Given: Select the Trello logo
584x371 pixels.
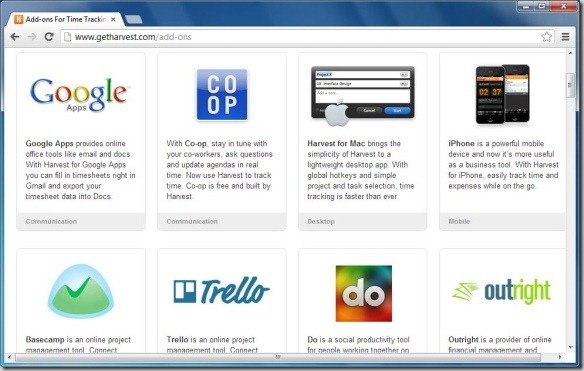Looking at the screenshot, I should pyautogui.click(x=222, y=290).
